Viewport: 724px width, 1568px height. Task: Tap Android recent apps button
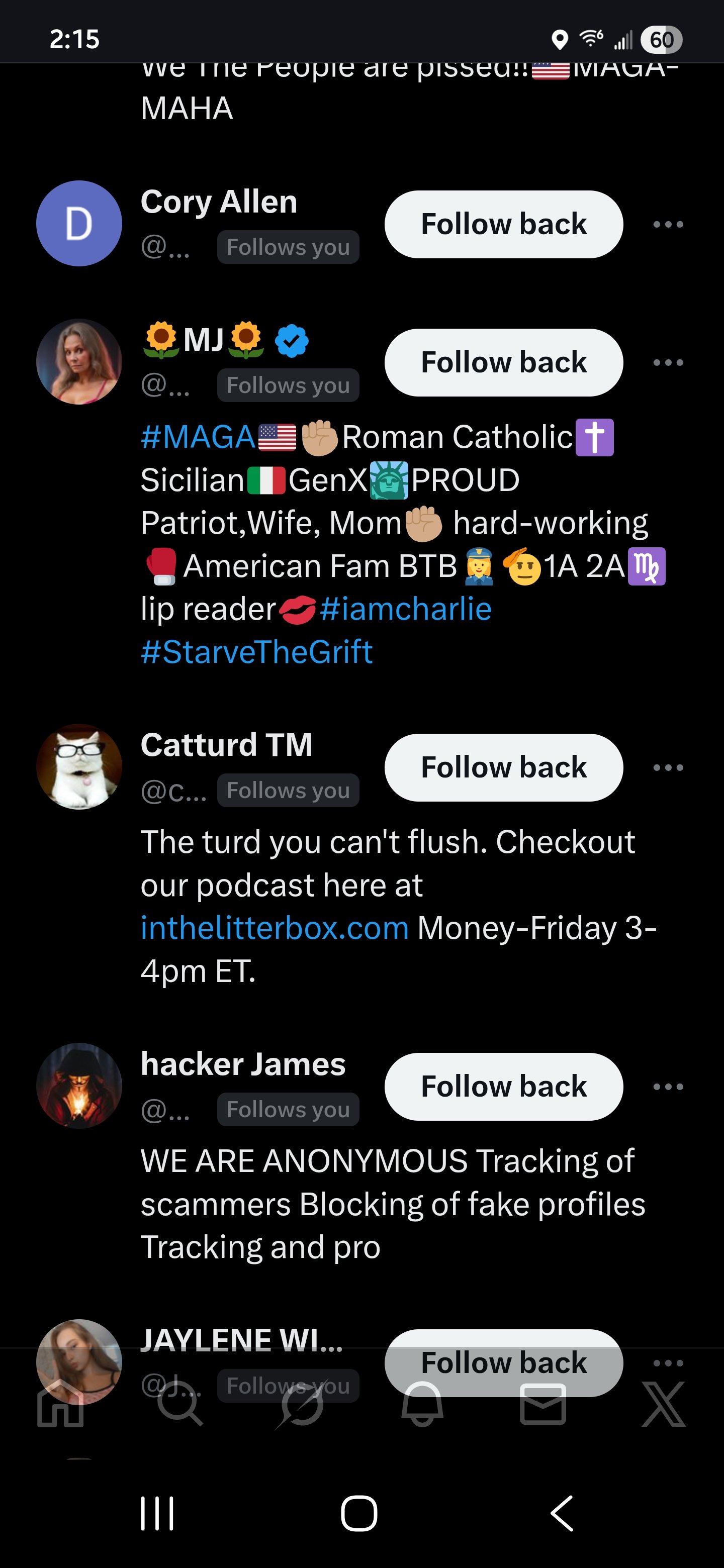click(x=157, y=1513)
